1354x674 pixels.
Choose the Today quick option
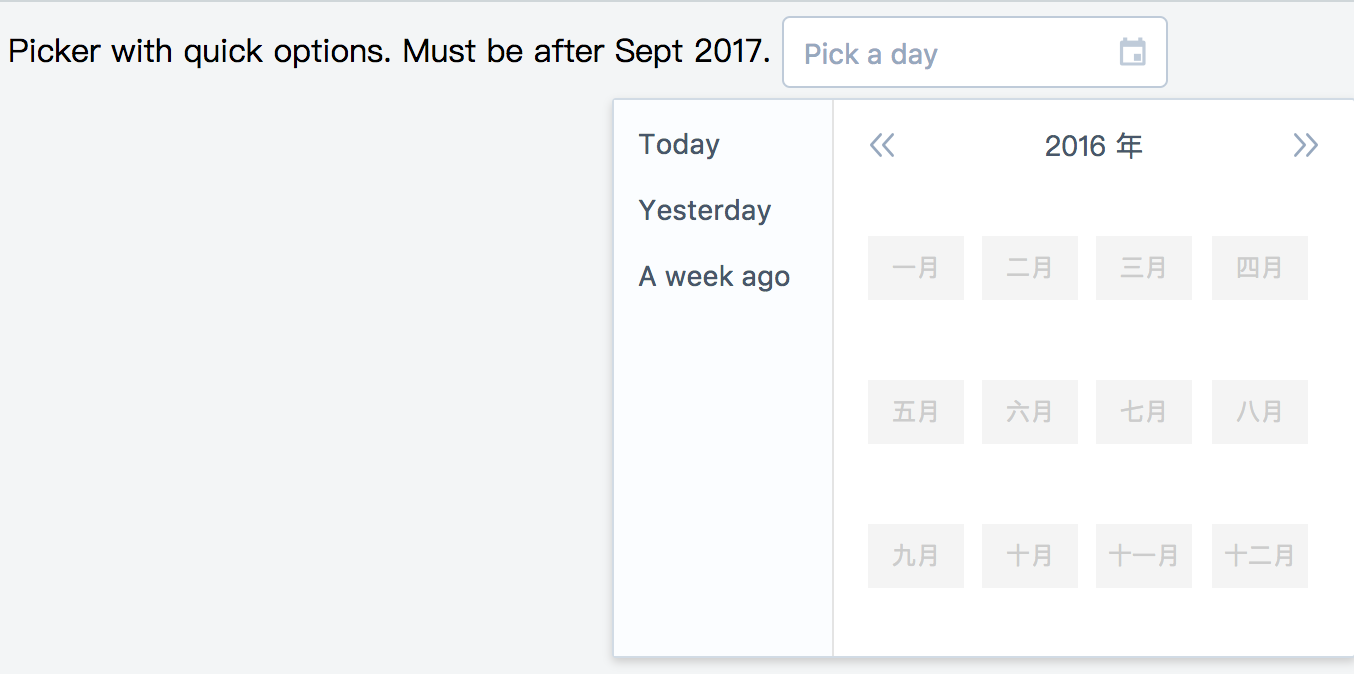tap(678, 144)
